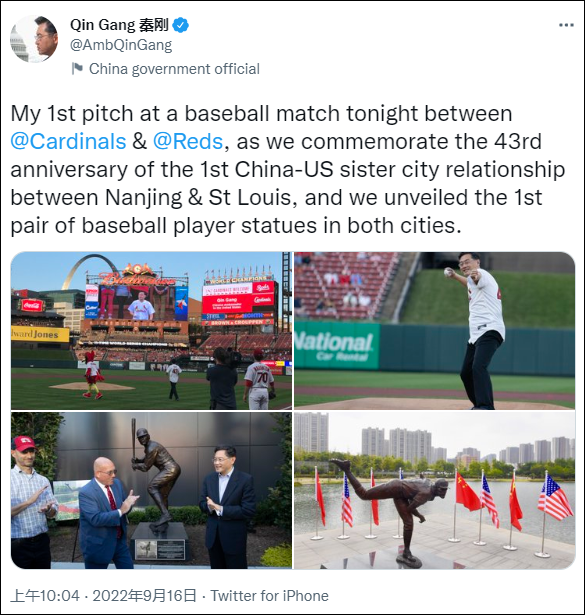Open the three-dot more options menu
Image resolution: width=585 pixels, height=615 pixels.
pos(566,25)
